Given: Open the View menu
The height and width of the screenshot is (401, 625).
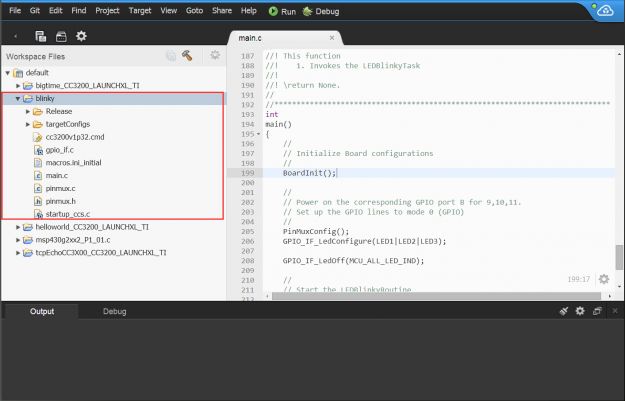Looking at the screenshot, I should (169, 11).
